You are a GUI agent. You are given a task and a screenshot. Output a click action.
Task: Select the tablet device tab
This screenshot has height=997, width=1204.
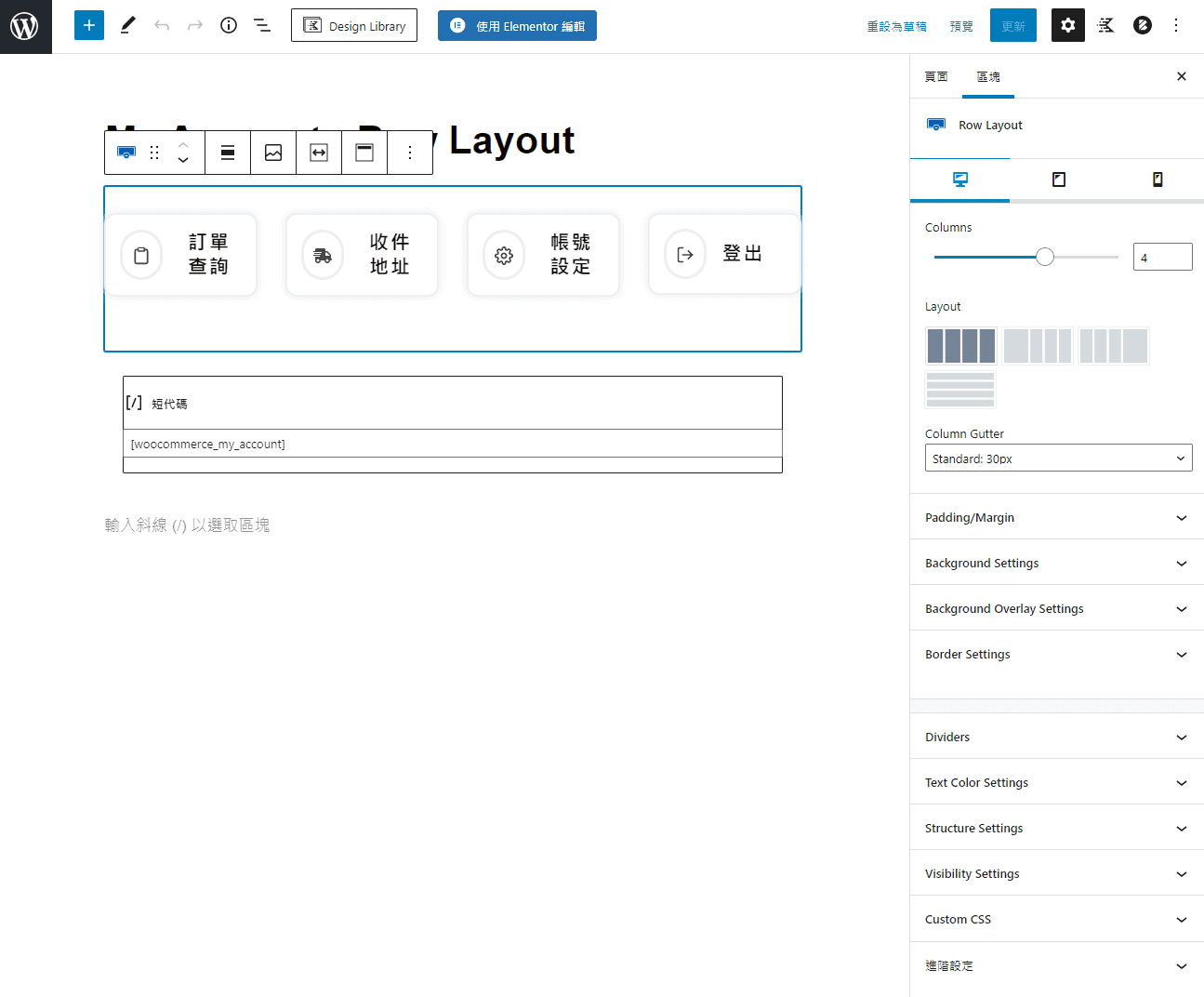(x=1058, y=179)
